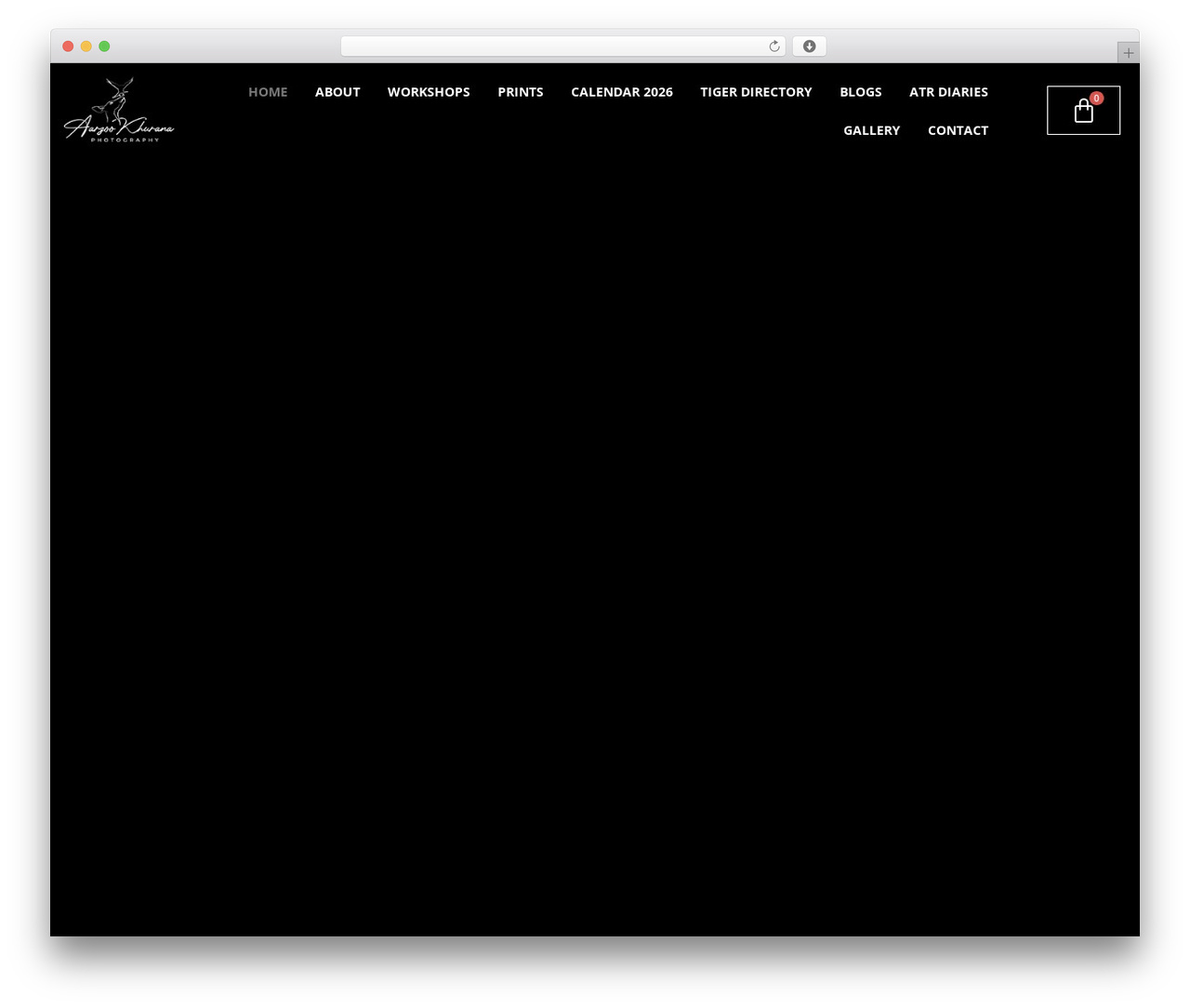Click the Aarzoo Khurana Photography logo
1190x1008 pixels.
119,110
